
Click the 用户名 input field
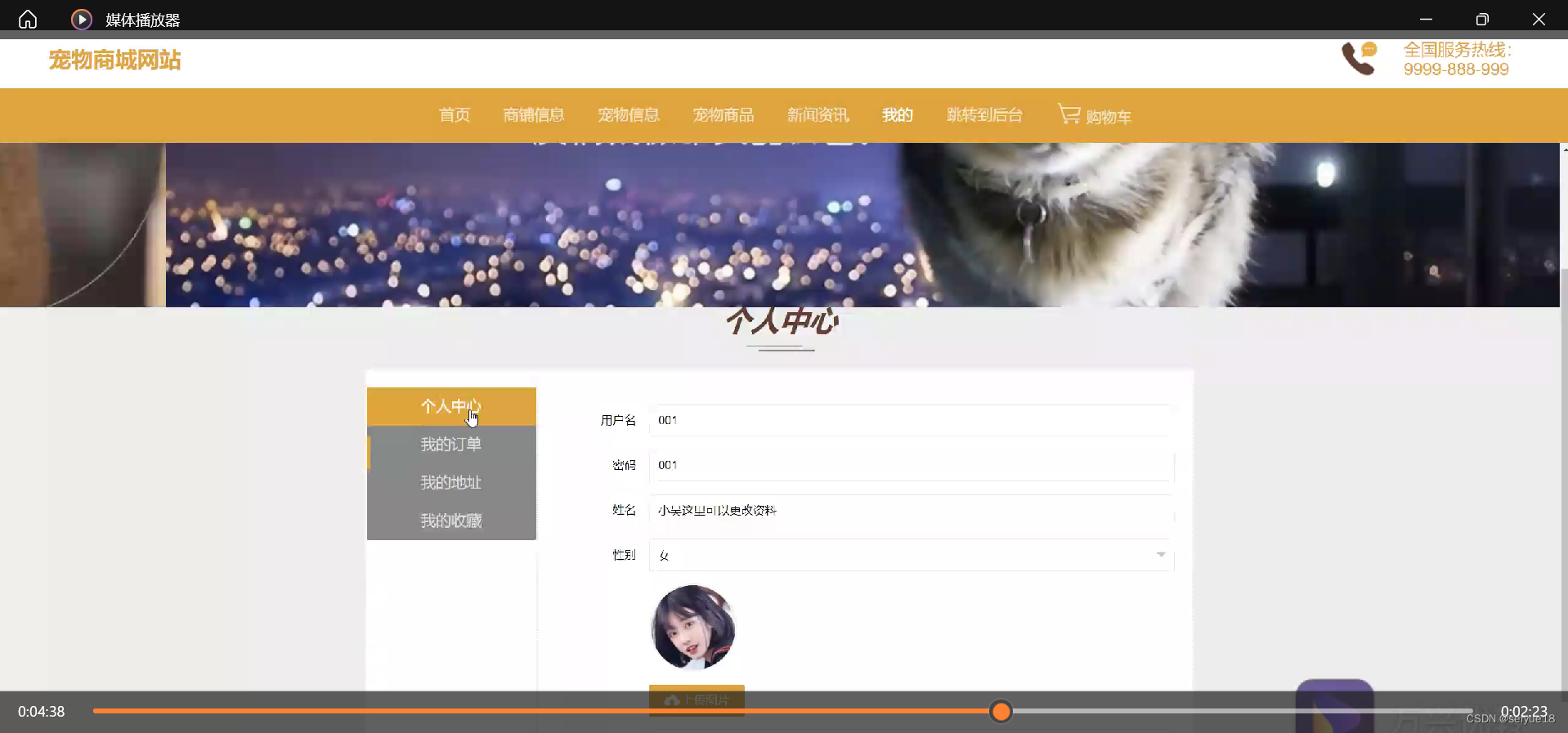coord(912,420)
